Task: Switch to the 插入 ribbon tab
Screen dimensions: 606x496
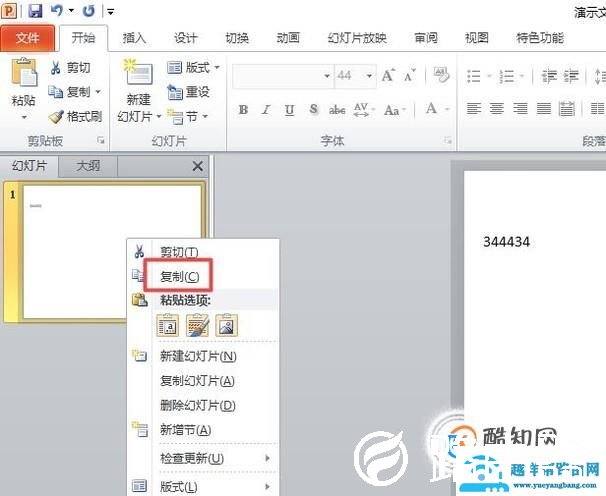Action: (134, 38)
